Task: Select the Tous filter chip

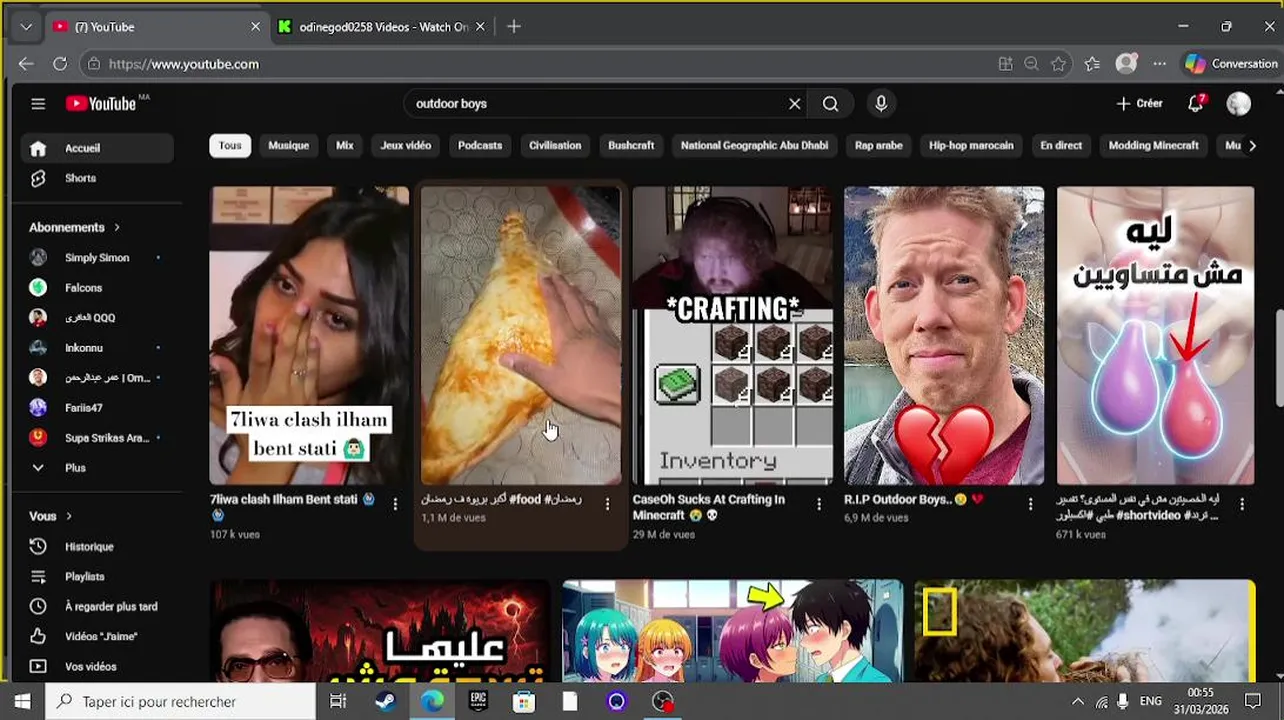Action: click(230, 146)
